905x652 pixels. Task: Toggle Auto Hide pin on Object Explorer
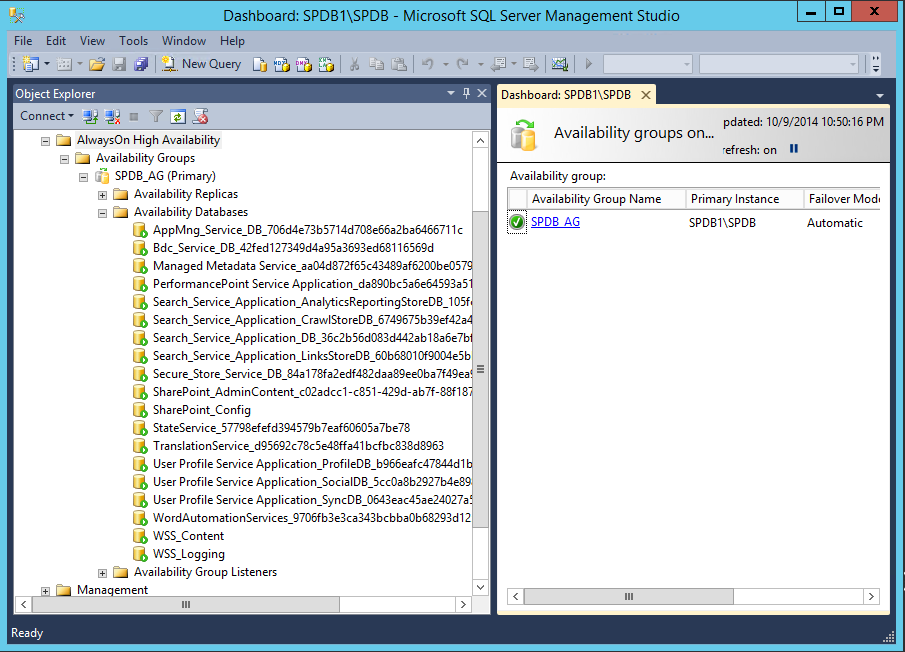point(466,93)
